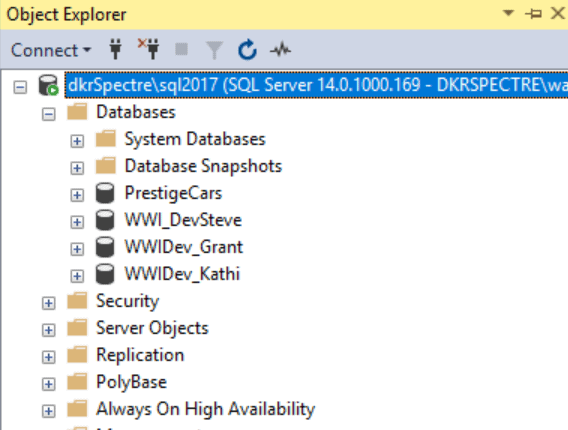
Task: Click the Server Objects folder icon
Action: tap(77, 327)
